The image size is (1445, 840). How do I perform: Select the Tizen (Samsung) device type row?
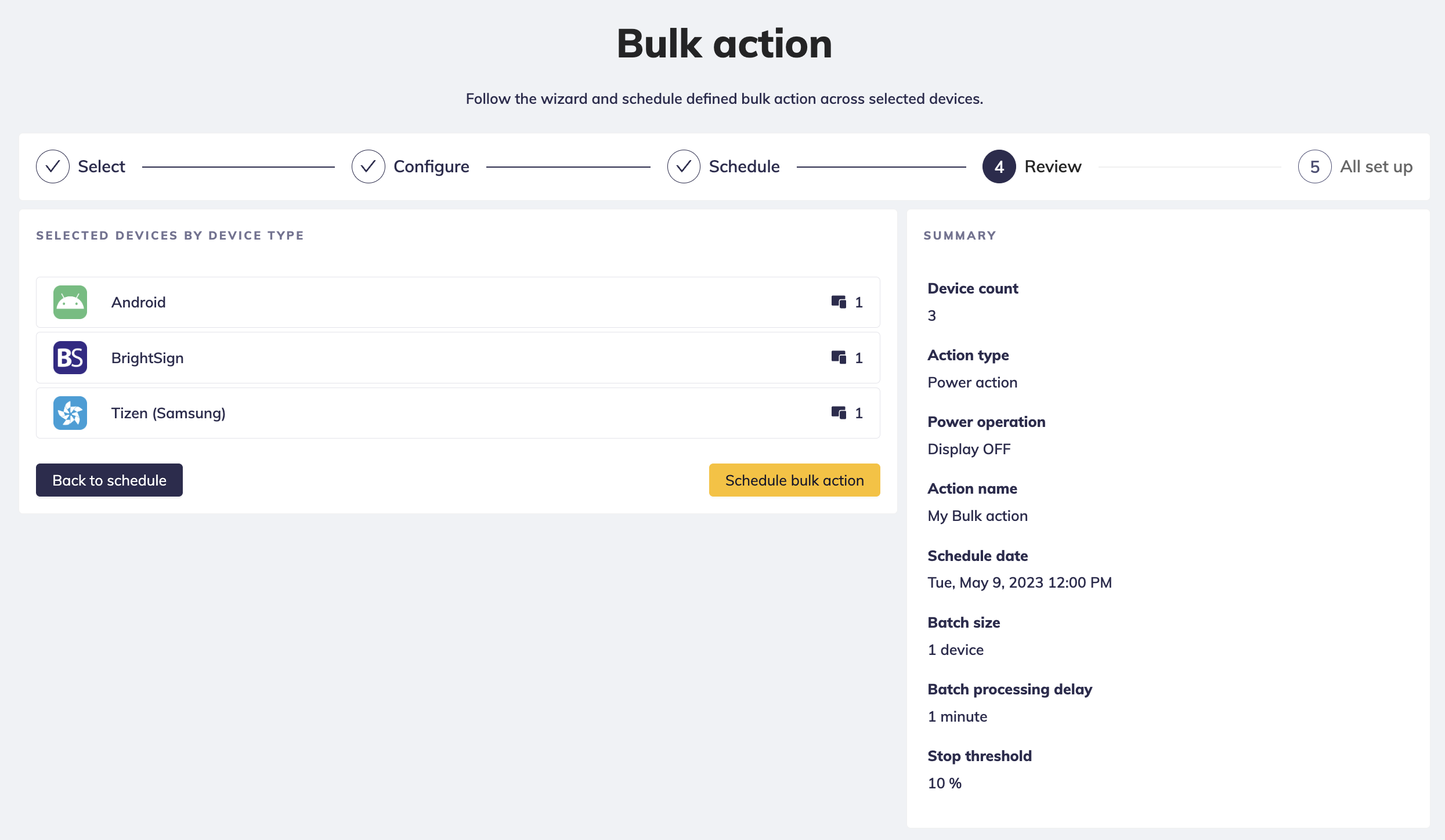click(x=458, y=413)
